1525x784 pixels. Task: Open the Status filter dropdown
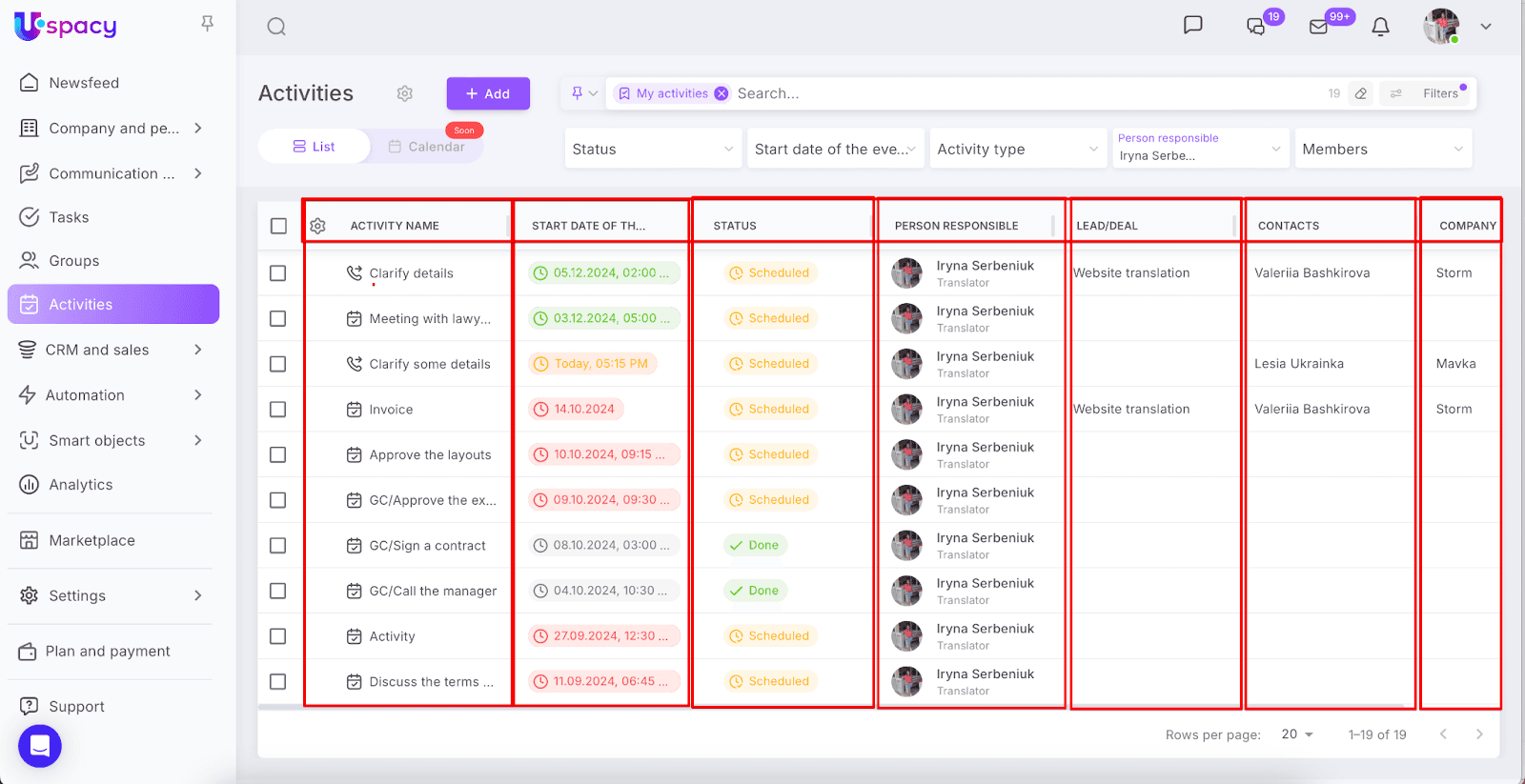653,149
